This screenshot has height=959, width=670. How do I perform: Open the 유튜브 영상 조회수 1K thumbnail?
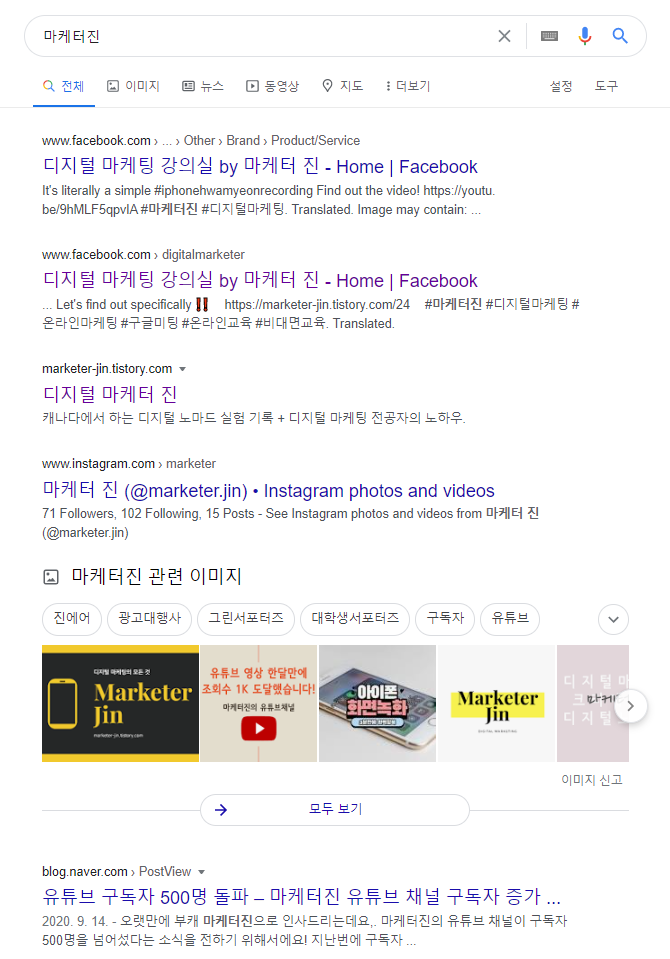[x=258, y=703]
